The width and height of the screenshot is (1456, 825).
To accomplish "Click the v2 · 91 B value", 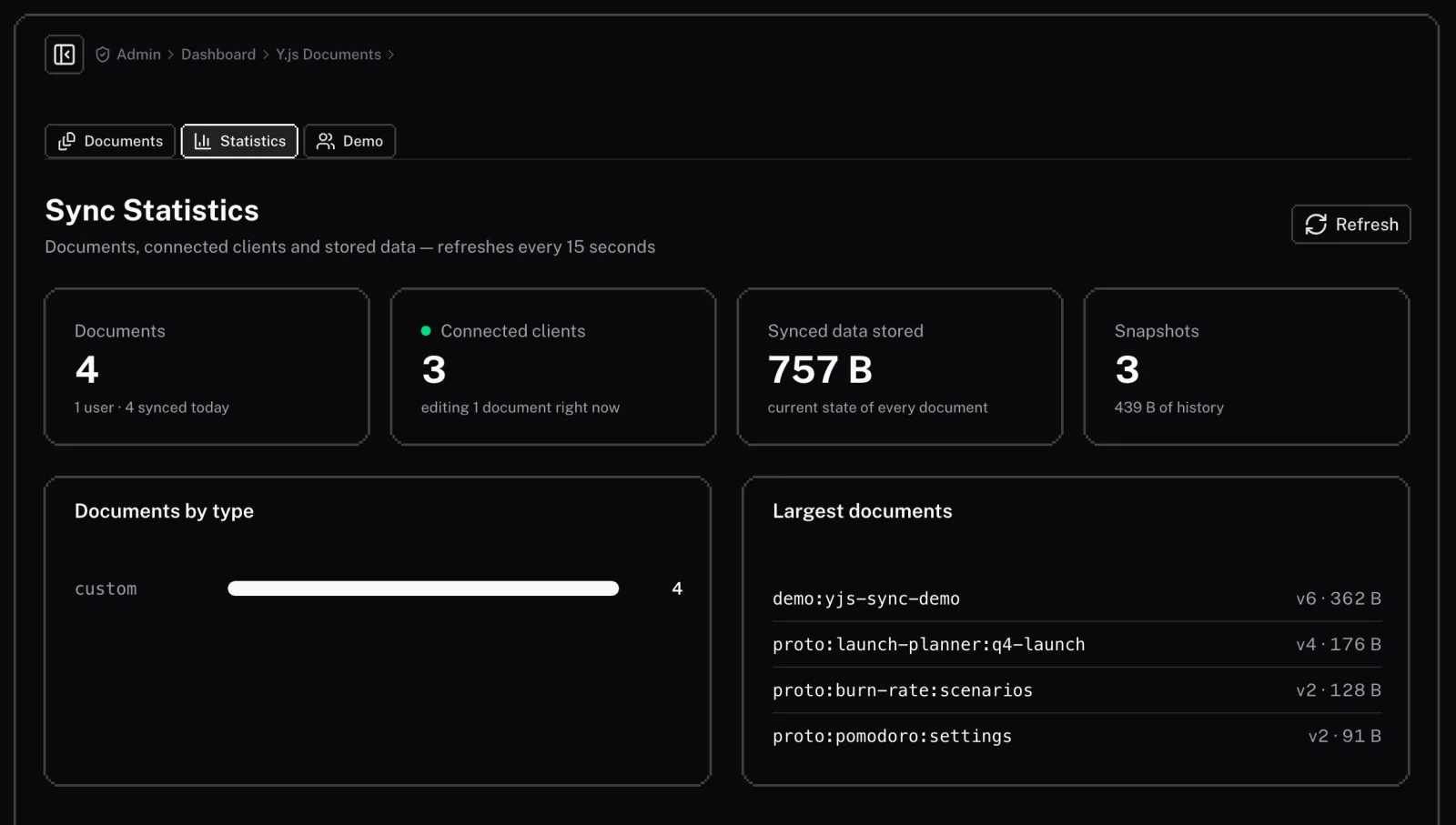I will point(1345,736).
